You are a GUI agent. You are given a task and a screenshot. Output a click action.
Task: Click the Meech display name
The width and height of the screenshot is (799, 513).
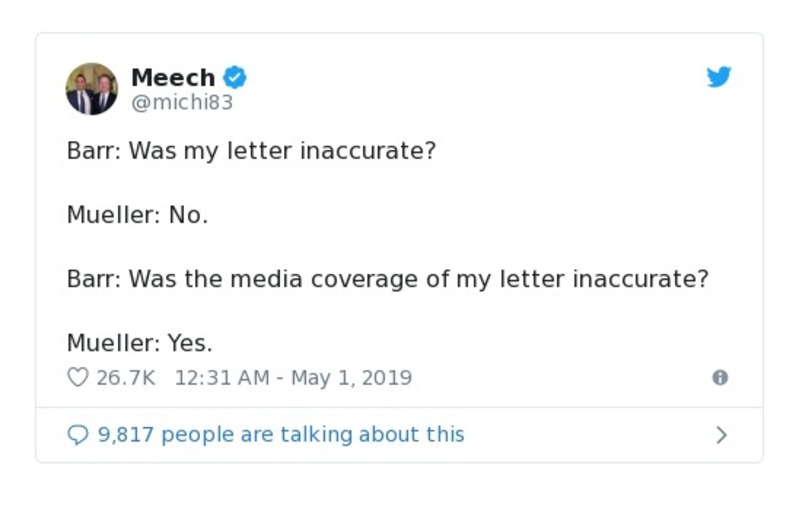(173, 77)
